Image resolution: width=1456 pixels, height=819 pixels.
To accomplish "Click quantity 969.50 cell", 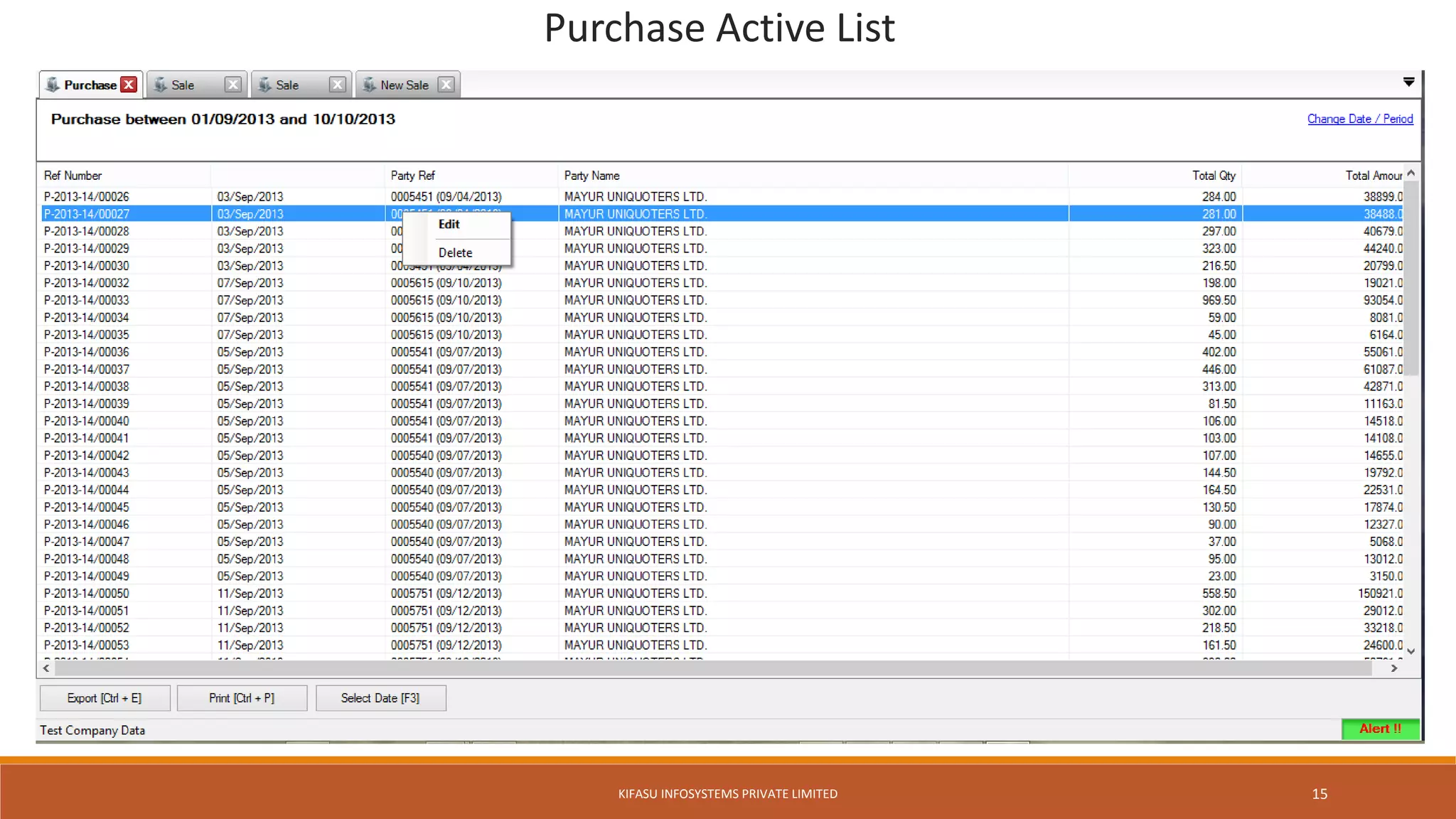I will (1219, 300).
